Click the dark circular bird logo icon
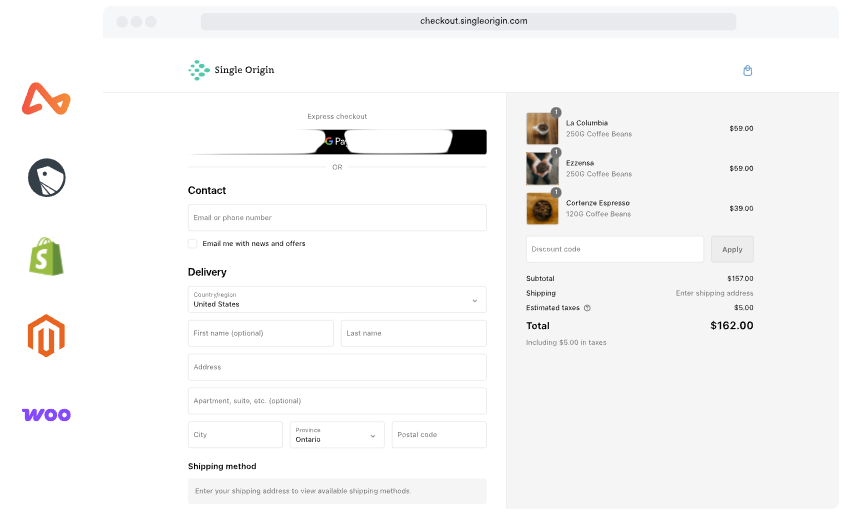This screenshot has height=515, width=848. [46, 178]
